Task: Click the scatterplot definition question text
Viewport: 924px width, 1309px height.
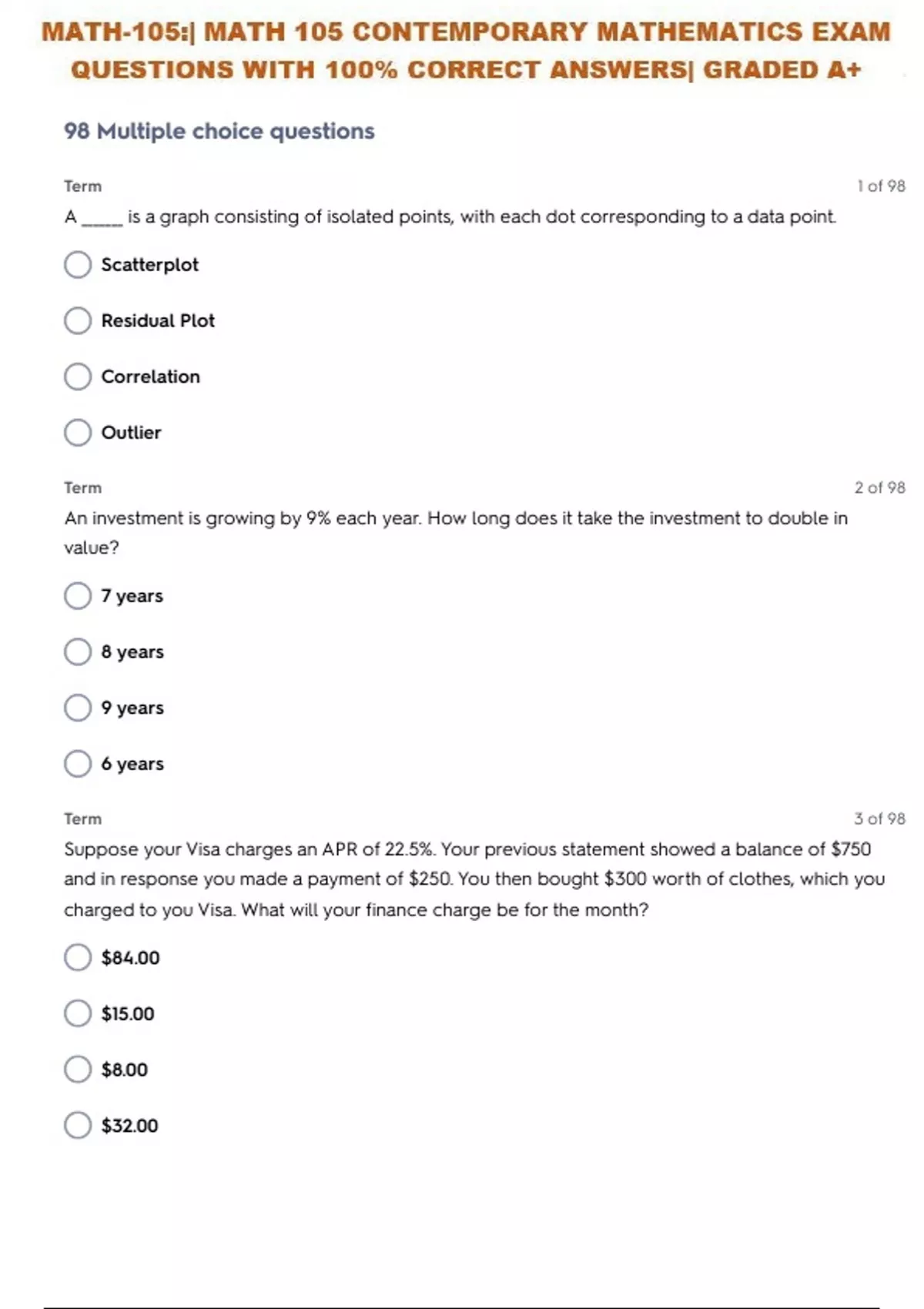Action: [x=450, y=217]
